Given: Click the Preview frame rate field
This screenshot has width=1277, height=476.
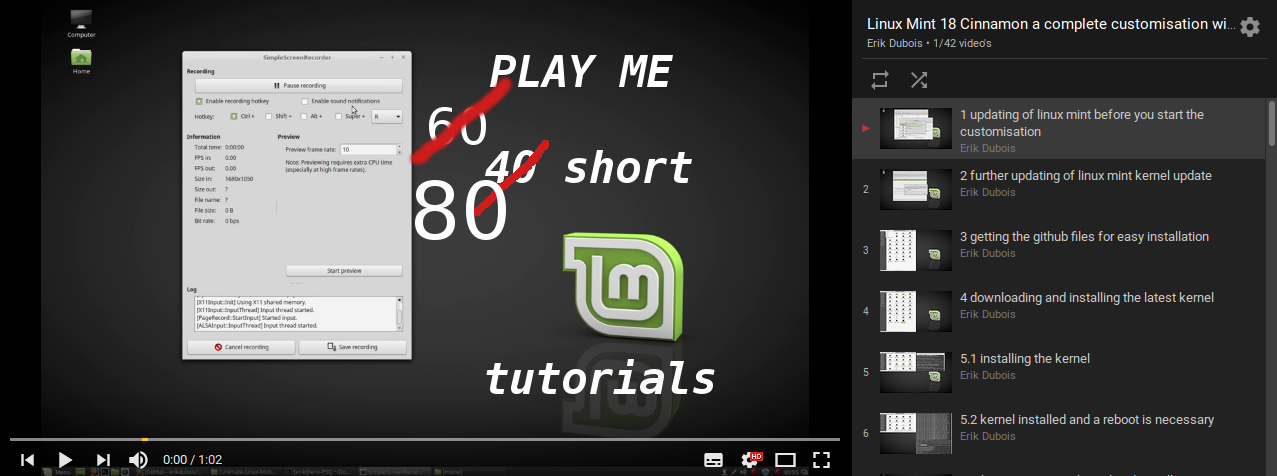Looking at the screenshot, I should 368,149.
